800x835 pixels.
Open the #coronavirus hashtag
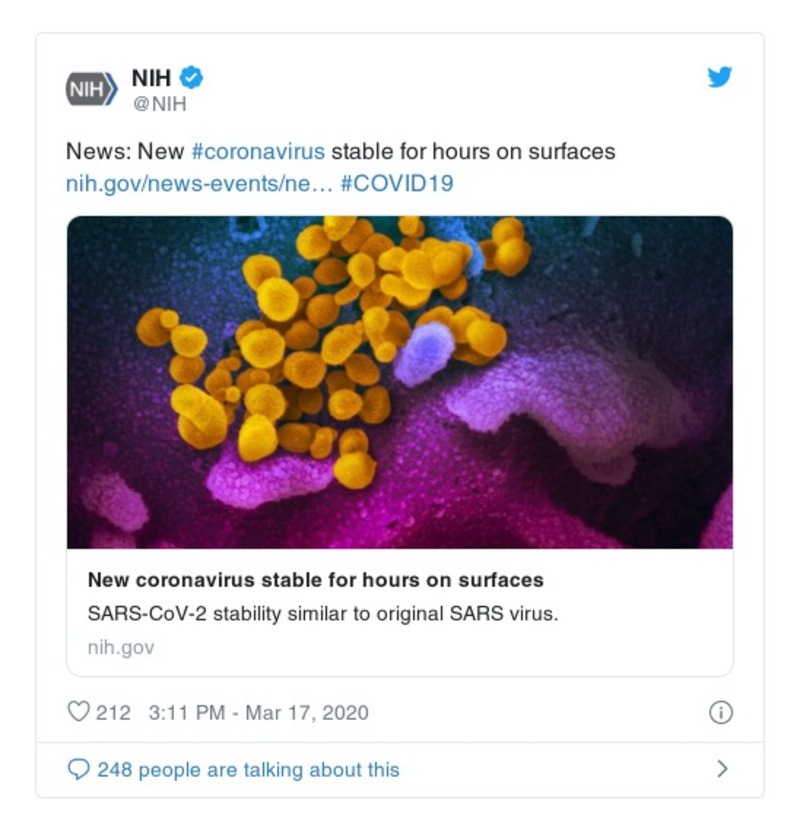(257, 152)
